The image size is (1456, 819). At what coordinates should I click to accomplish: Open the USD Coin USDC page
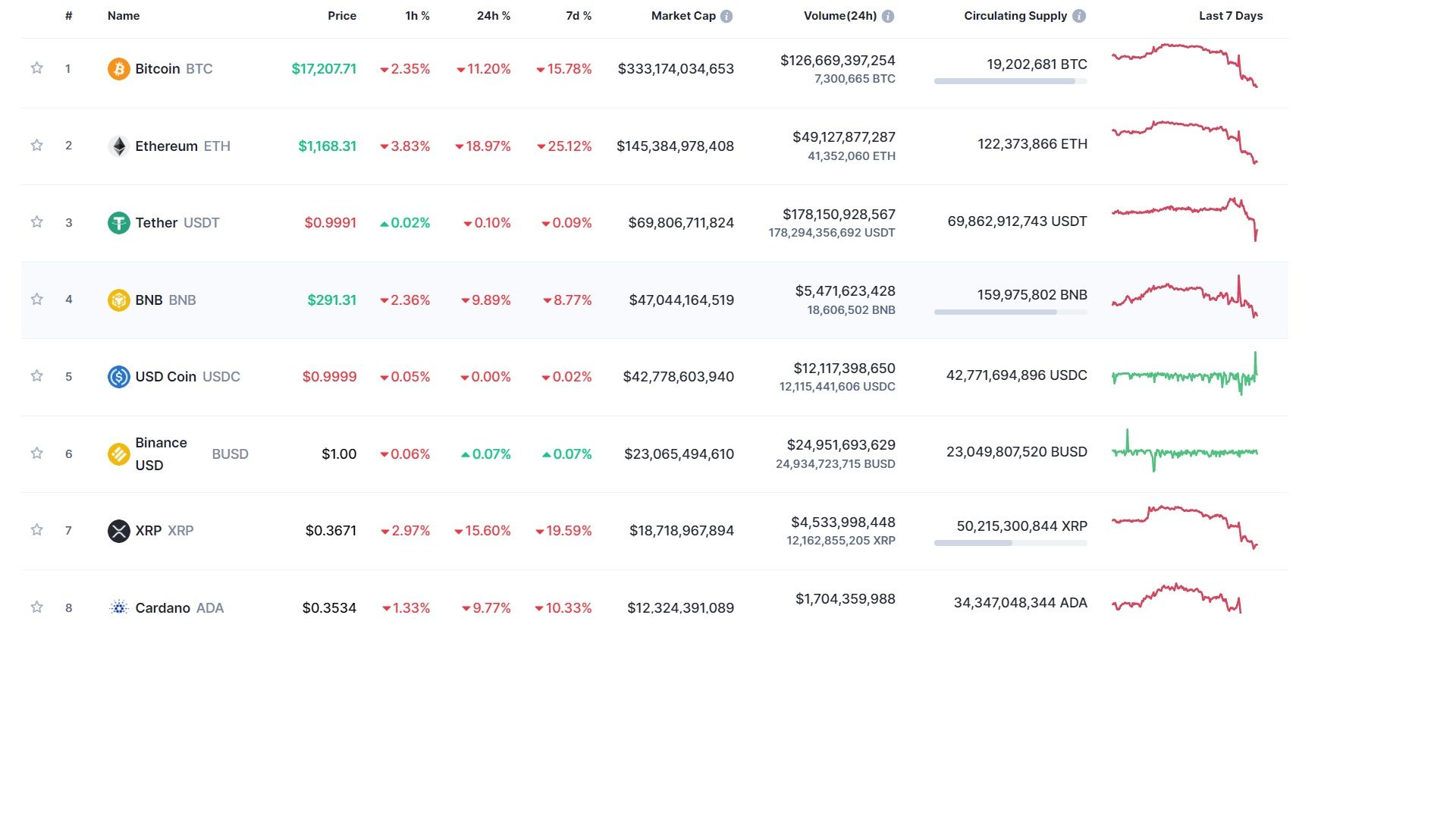(x=187, y=377)
